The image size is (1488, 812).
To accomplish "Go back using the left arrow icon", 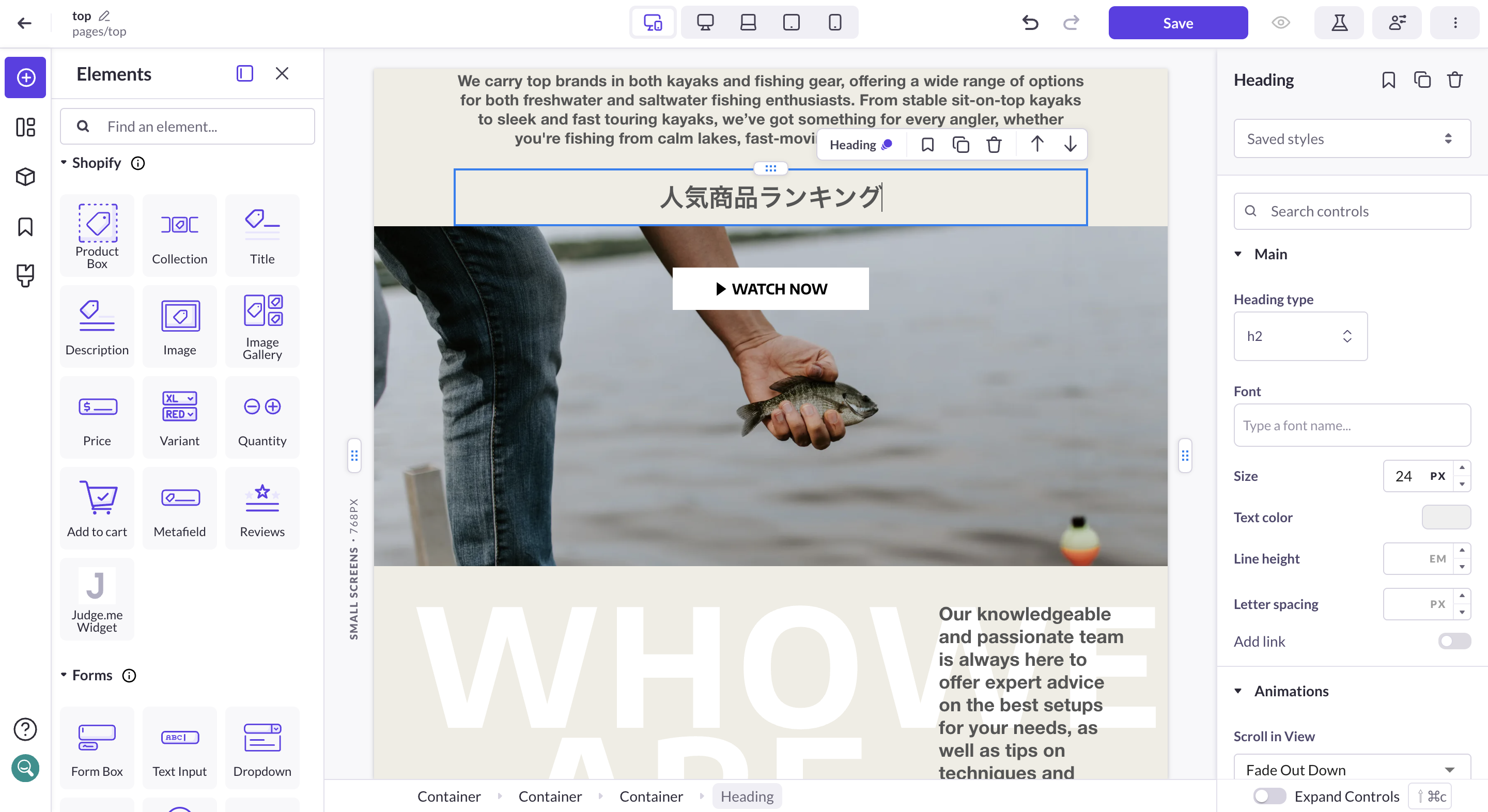I will (24, 23).
